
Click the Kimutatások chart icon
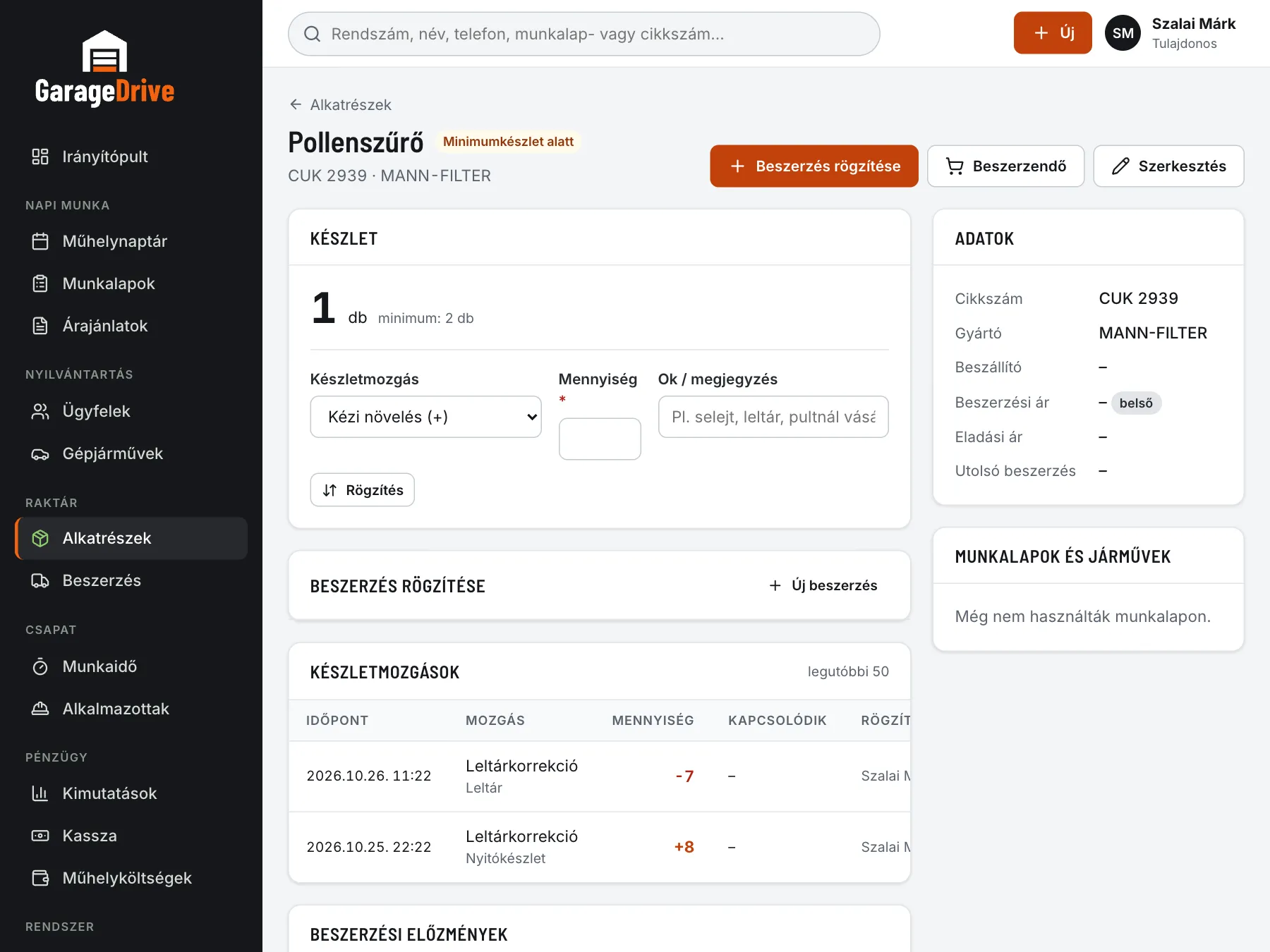point(40,793)
